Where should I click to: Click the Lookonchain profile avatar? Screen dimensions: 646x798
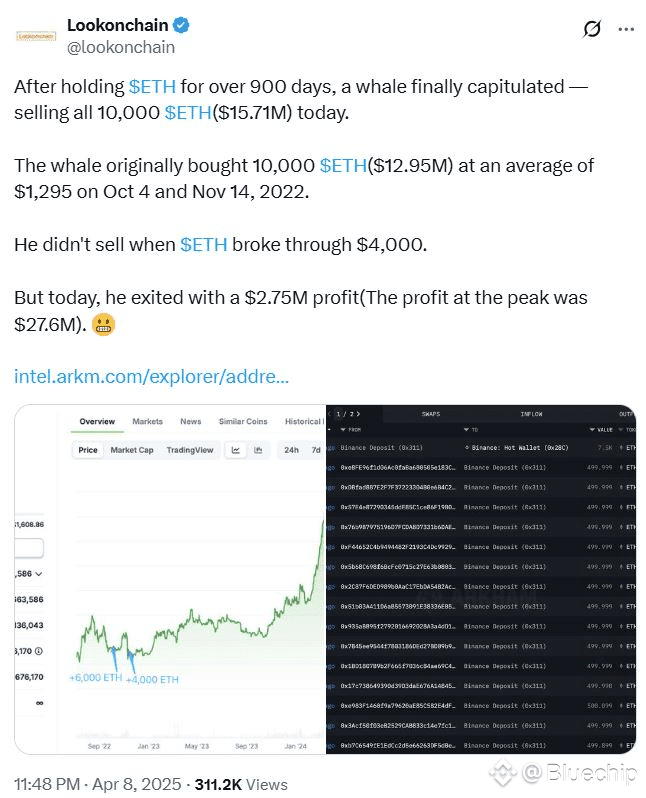(36, 35)
